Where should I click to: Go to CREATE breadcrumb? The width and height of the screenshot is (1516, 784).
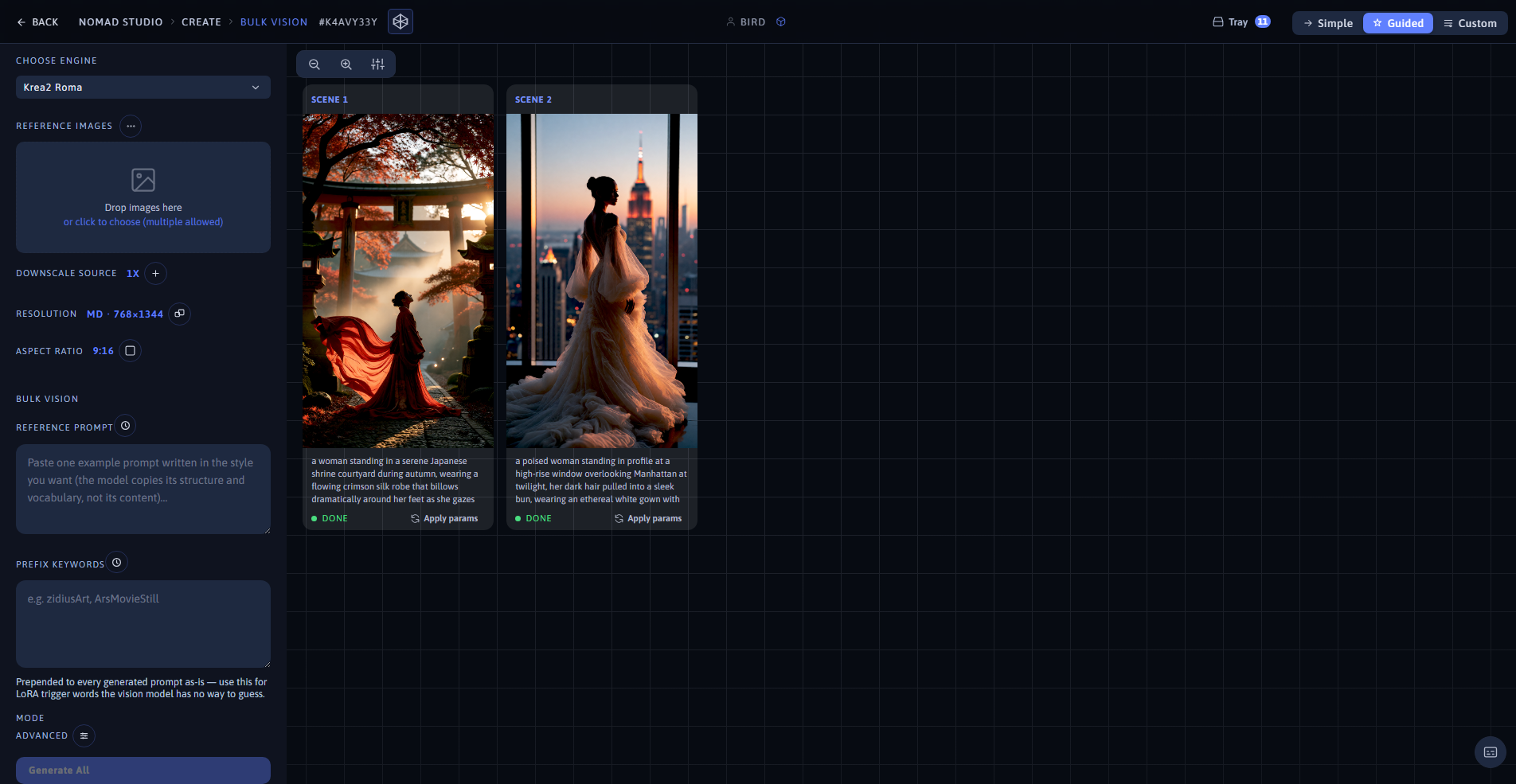coord(201,22)
